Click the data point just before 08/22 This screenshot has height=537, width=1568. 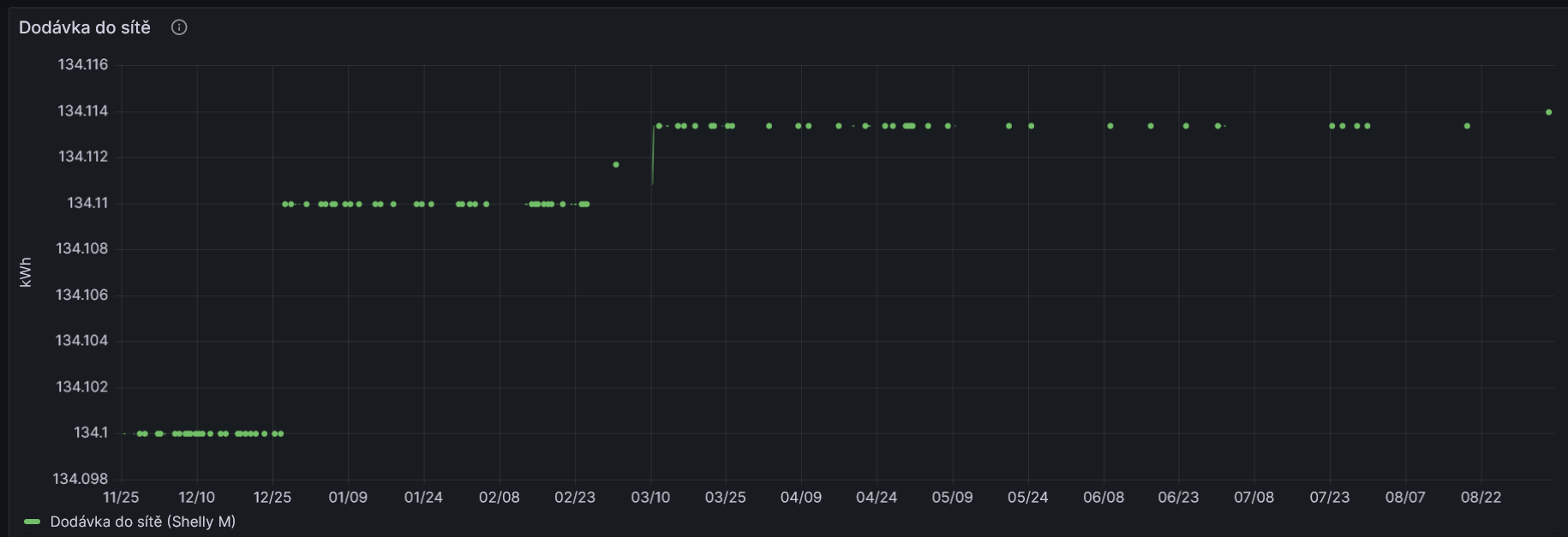[x=1467, y=126]
